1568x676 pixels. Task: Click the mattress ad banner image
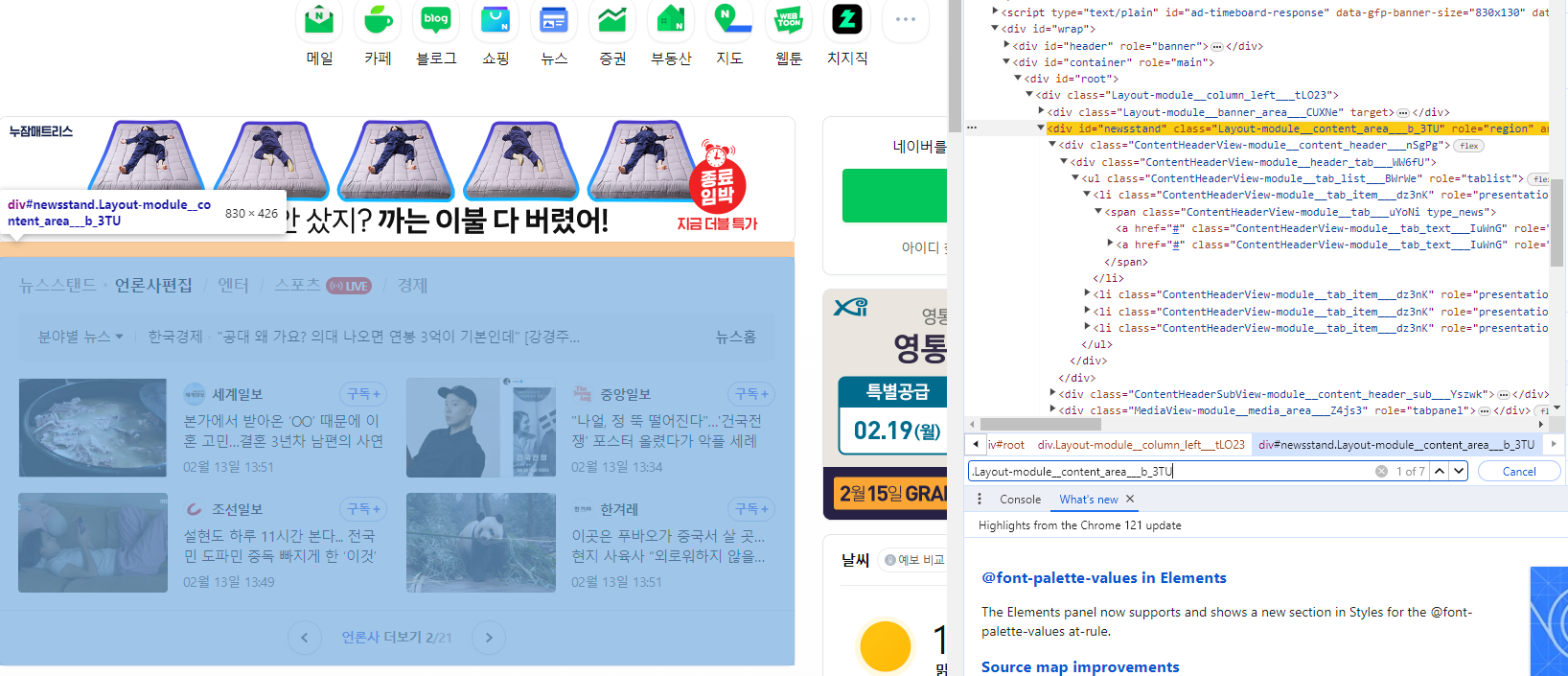point(397,178)
